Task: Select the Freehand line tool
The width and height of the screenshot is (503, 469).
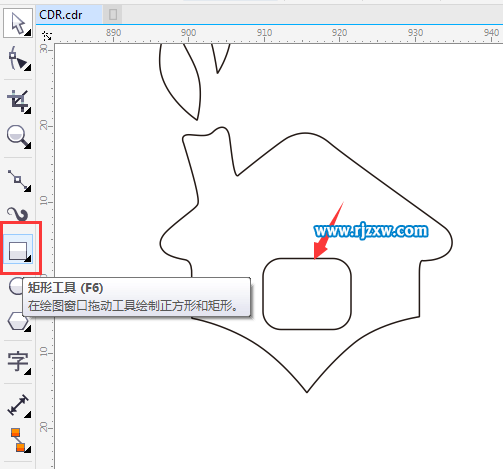Action: 18,180
